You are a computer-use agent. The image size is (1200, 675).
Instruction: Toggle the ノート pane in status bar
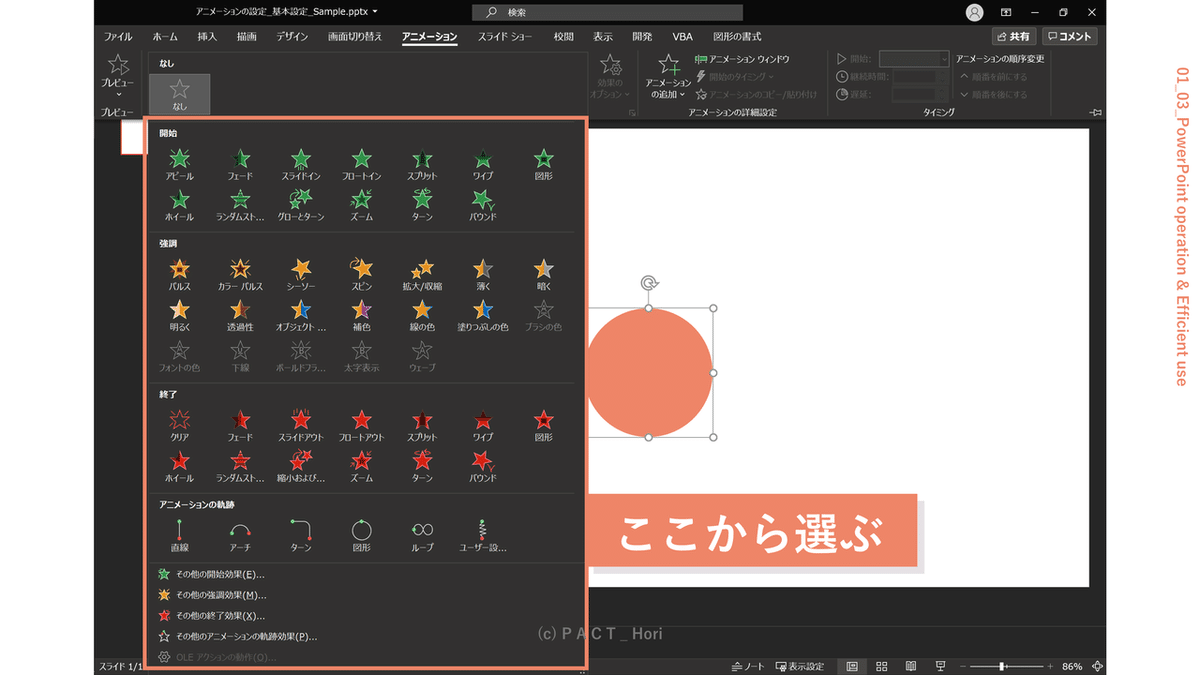pyautogui.click(x=749, y=666)
